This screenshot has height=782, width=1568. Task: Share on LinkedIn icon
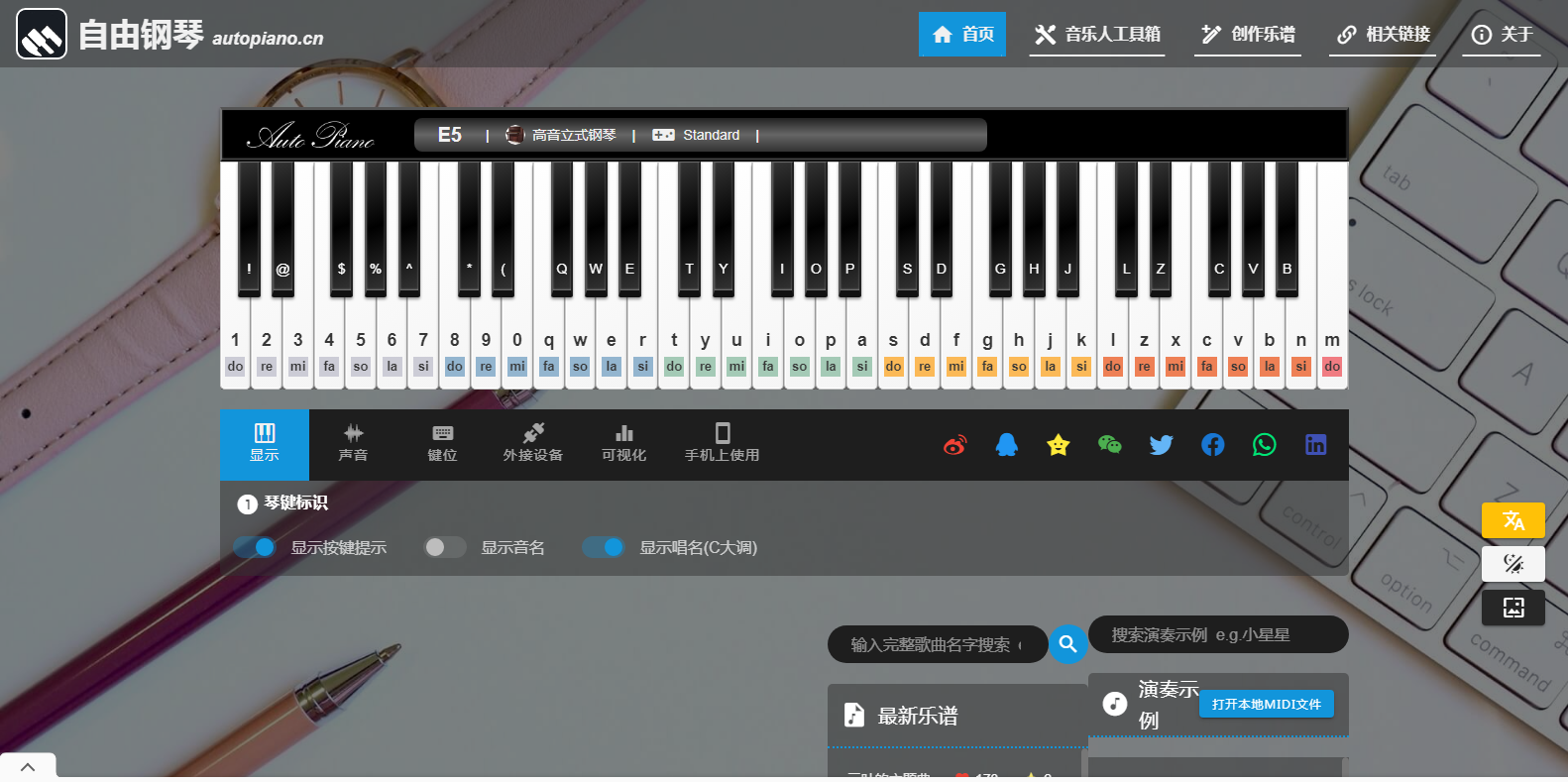click(x=1315, y=445)
